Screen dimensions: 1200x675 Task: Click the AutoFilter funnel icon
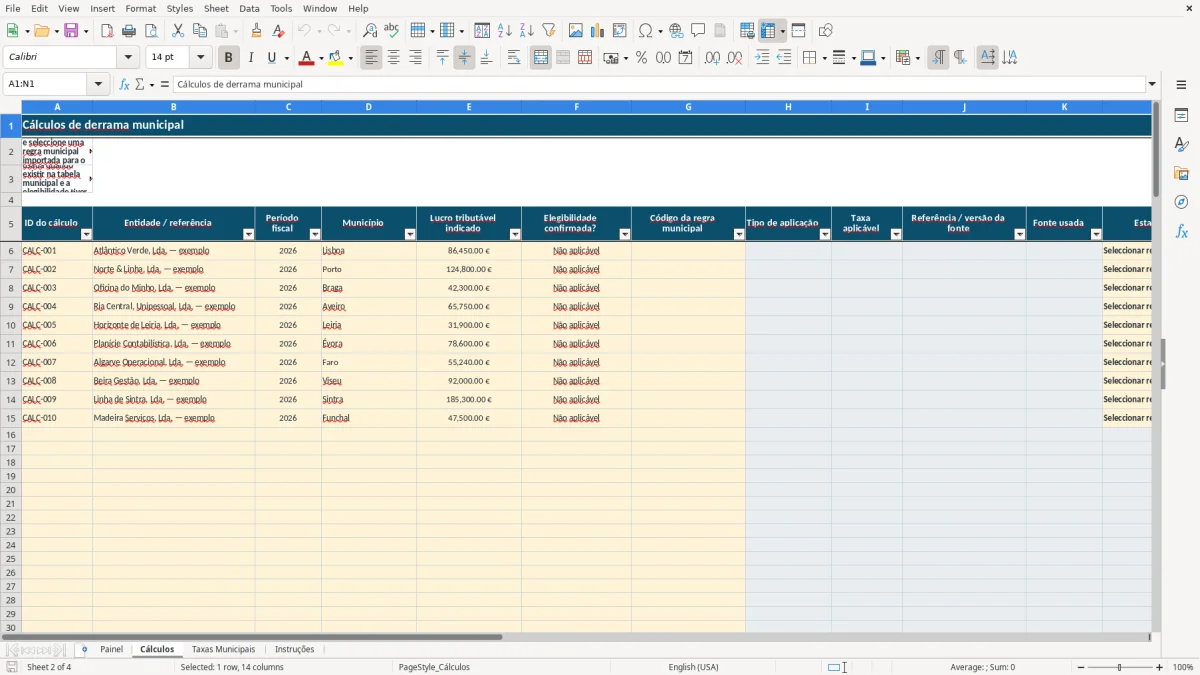tap(549, 31)
